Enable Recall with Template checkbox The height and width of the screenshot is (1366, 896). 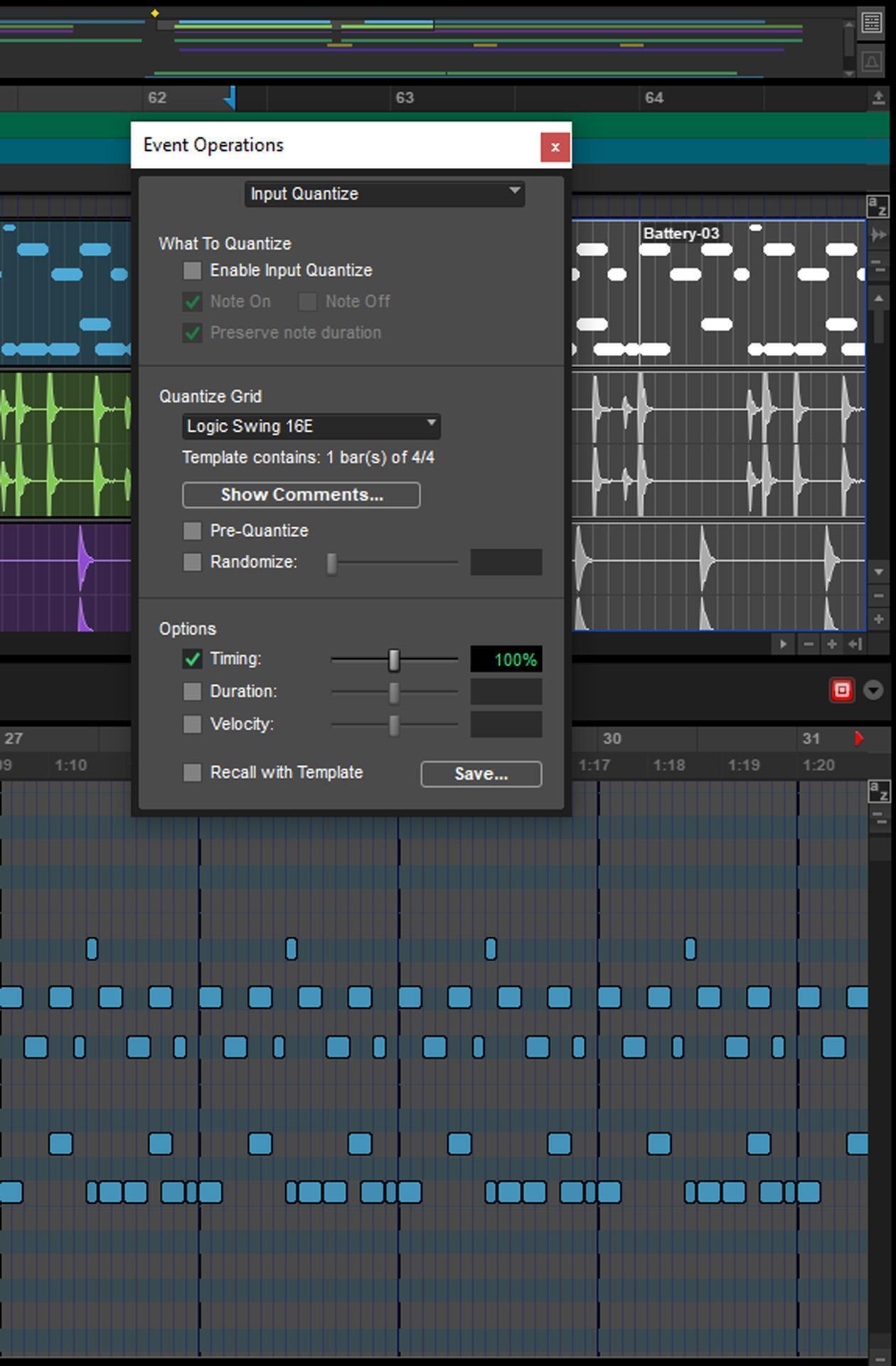coord(192,773)
